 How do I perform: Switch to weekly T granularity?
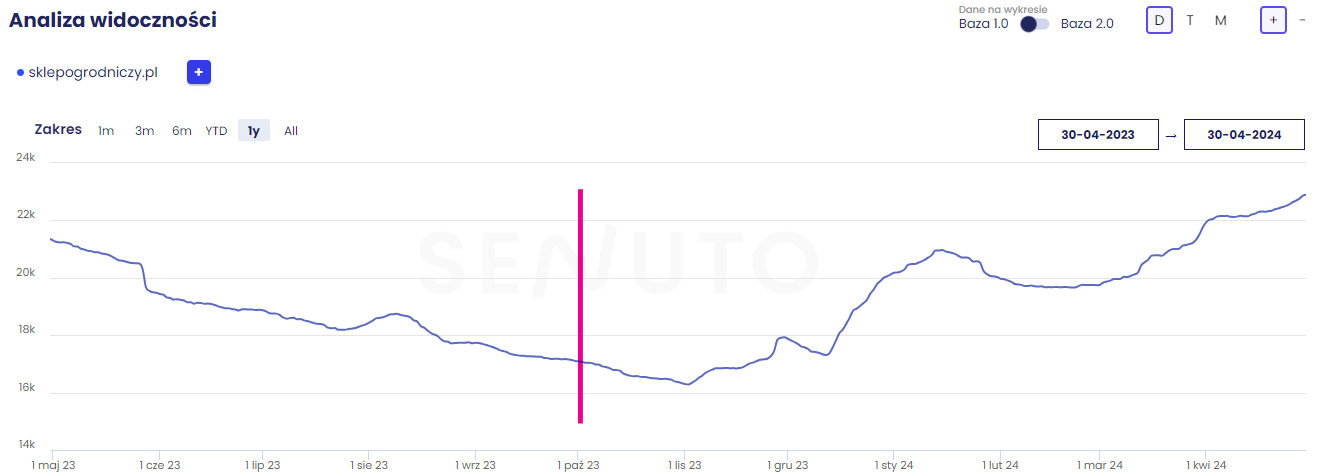[x=1189, y=20]
